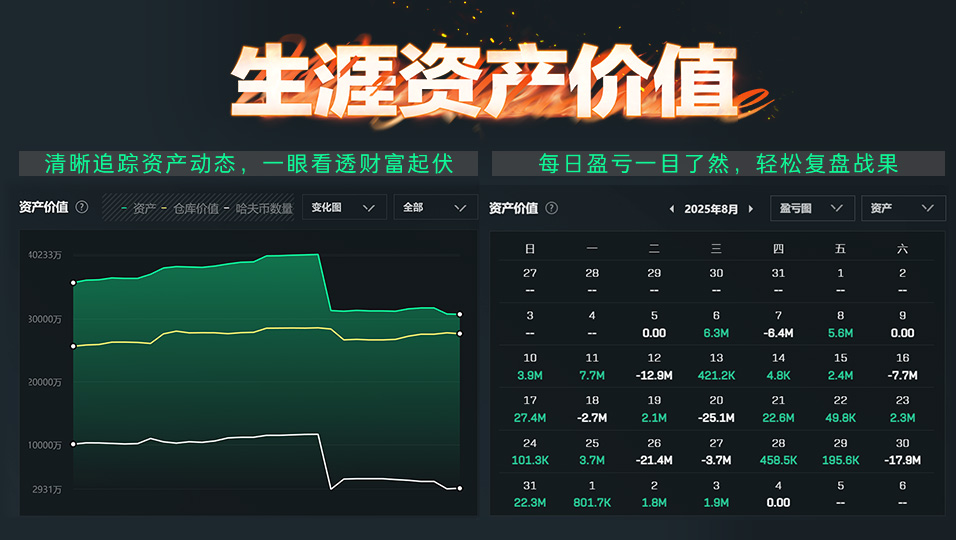This screenshot has height=540, width=956.
Task: Open the 变化图 chart type dropdown
Action: tap(344, 208)
